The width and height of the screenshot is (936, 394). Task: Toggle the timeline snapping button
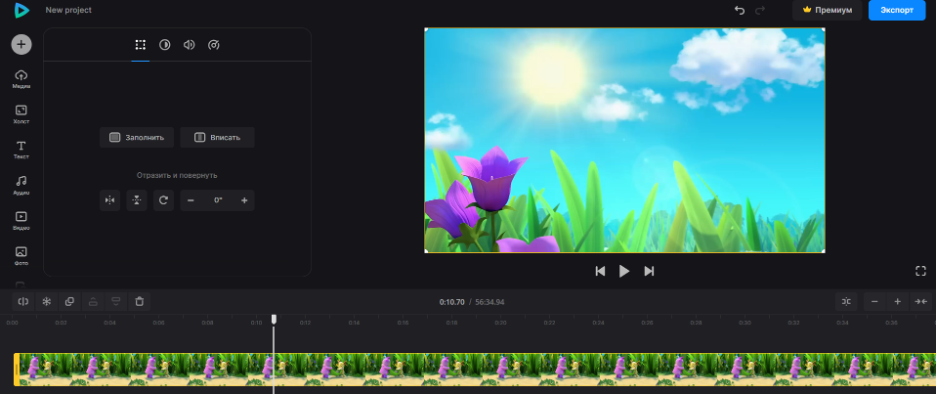tap(846, 301)
